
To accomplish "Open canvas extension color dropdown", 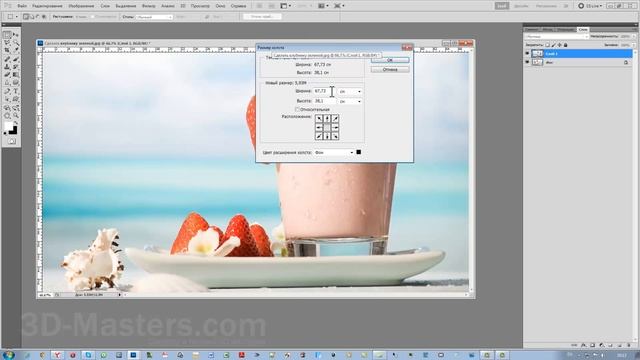I will [x=333, y=152].
